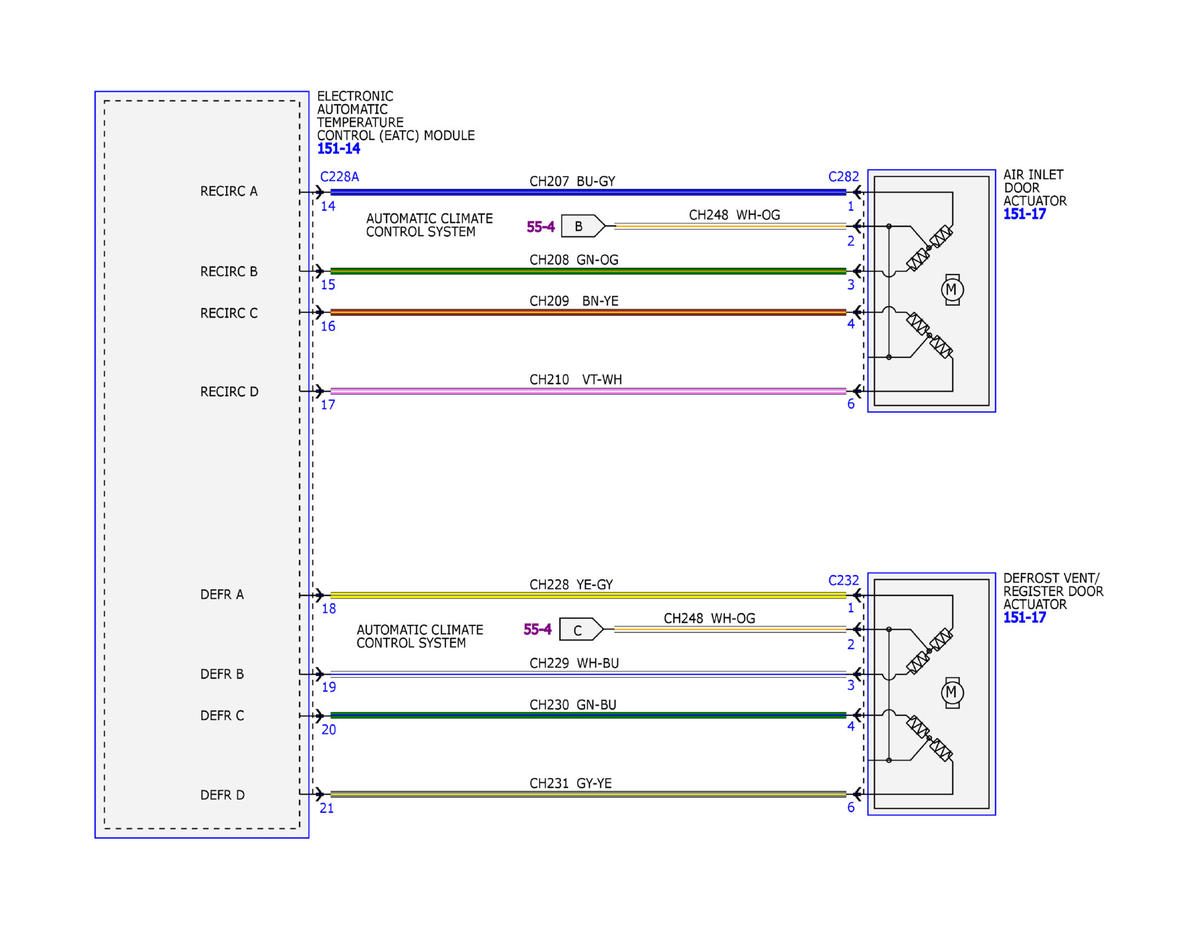Click the Defrost Vent/Register Door Actuator title text

point(1053,591)
